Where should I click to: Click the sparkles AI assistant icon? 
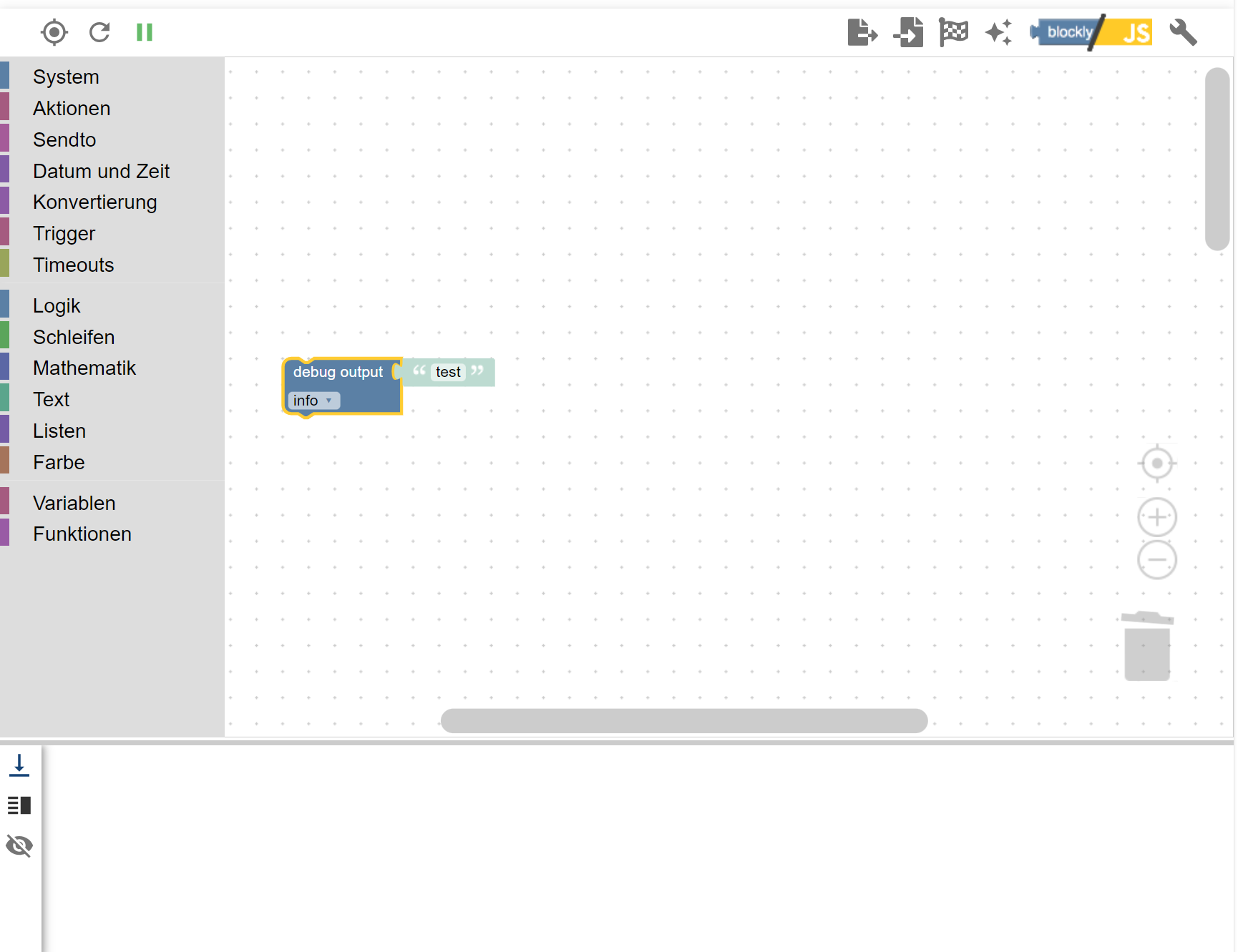point(999,32)
